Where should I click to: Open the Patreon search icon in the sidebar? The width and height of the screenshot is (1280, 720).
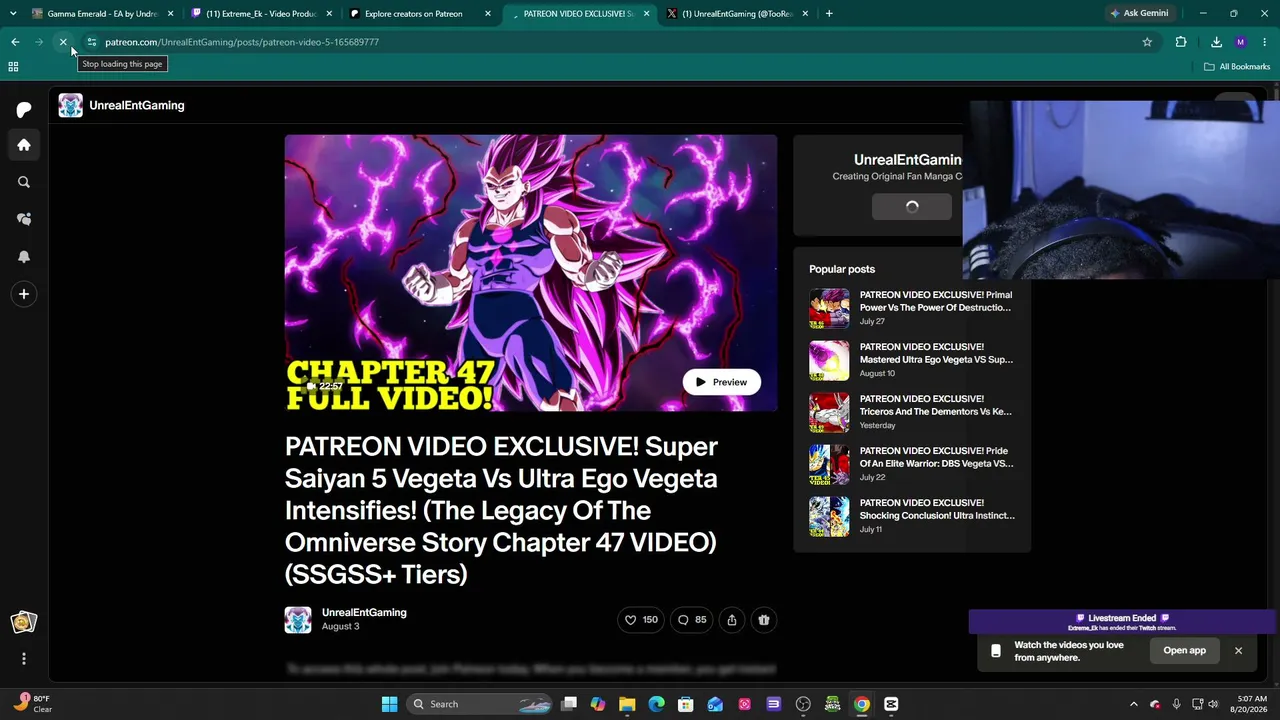tap(24, 182)
